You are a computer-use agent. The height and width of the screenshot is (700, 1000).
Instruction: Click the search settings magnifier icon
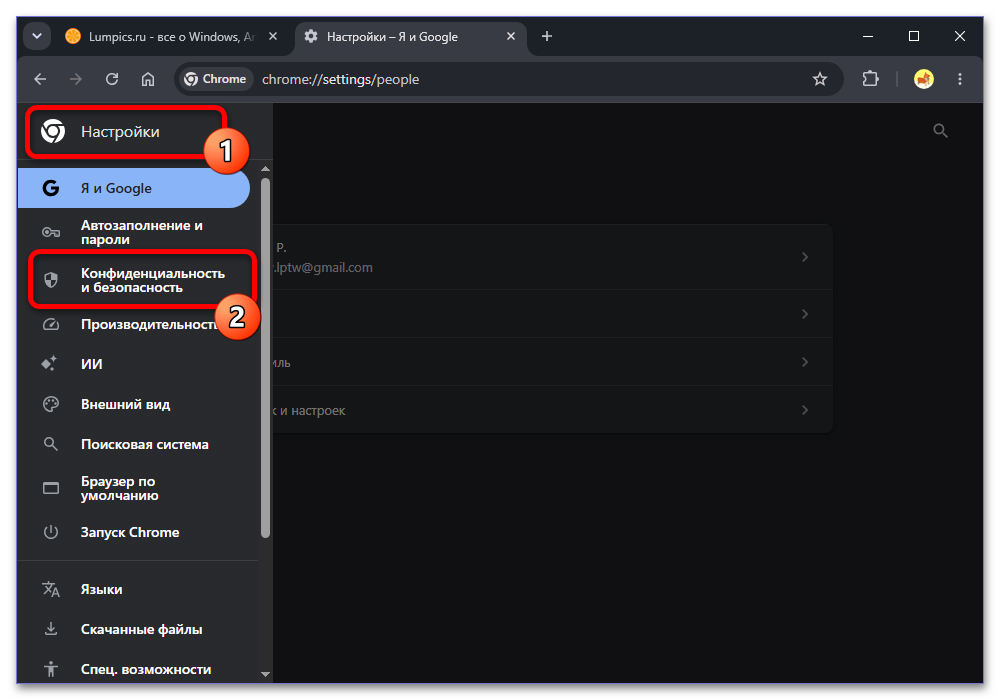940,131
